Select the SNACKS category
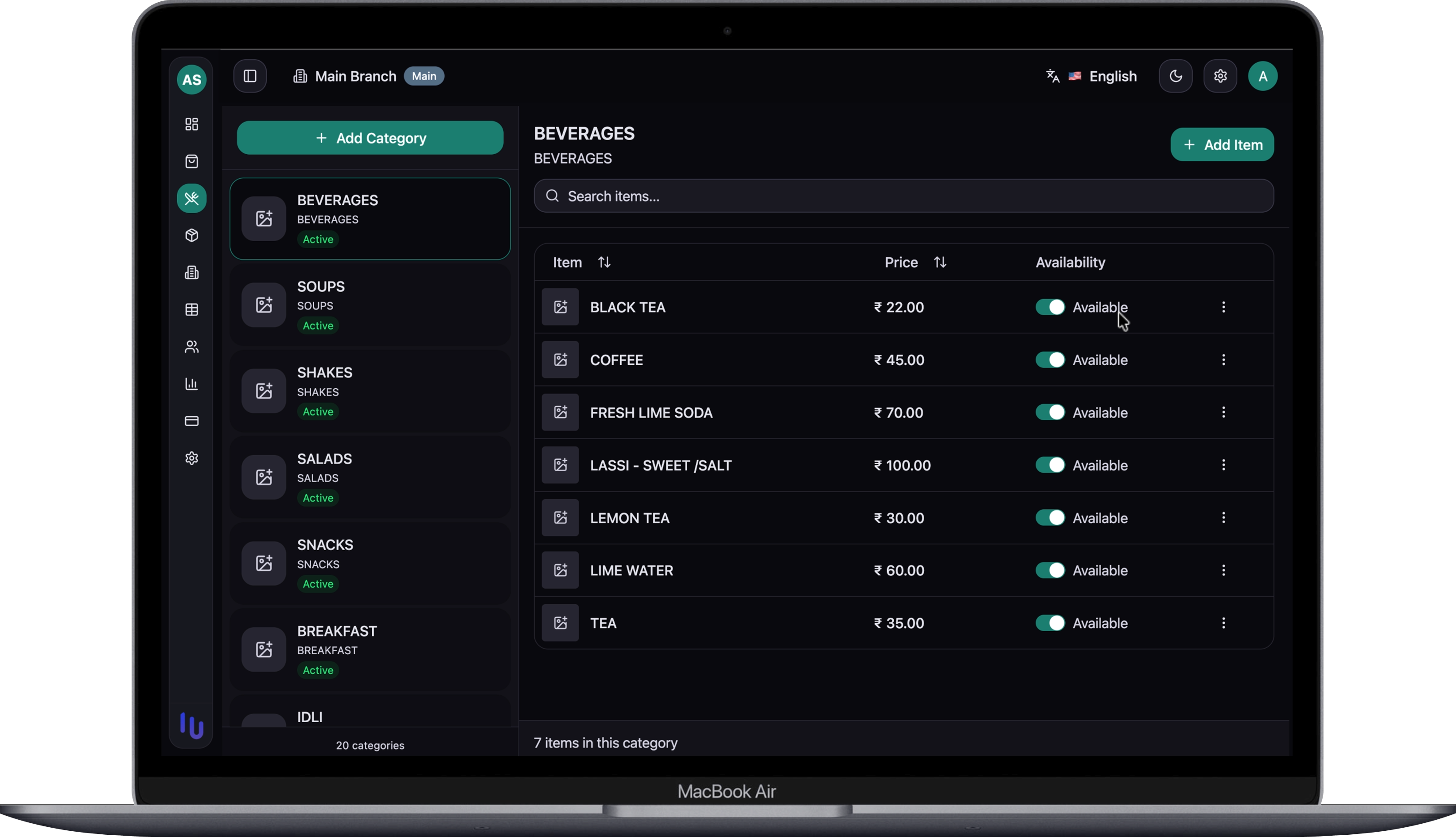The height and width of the screenshot is (837, 1456). [370, 563]
